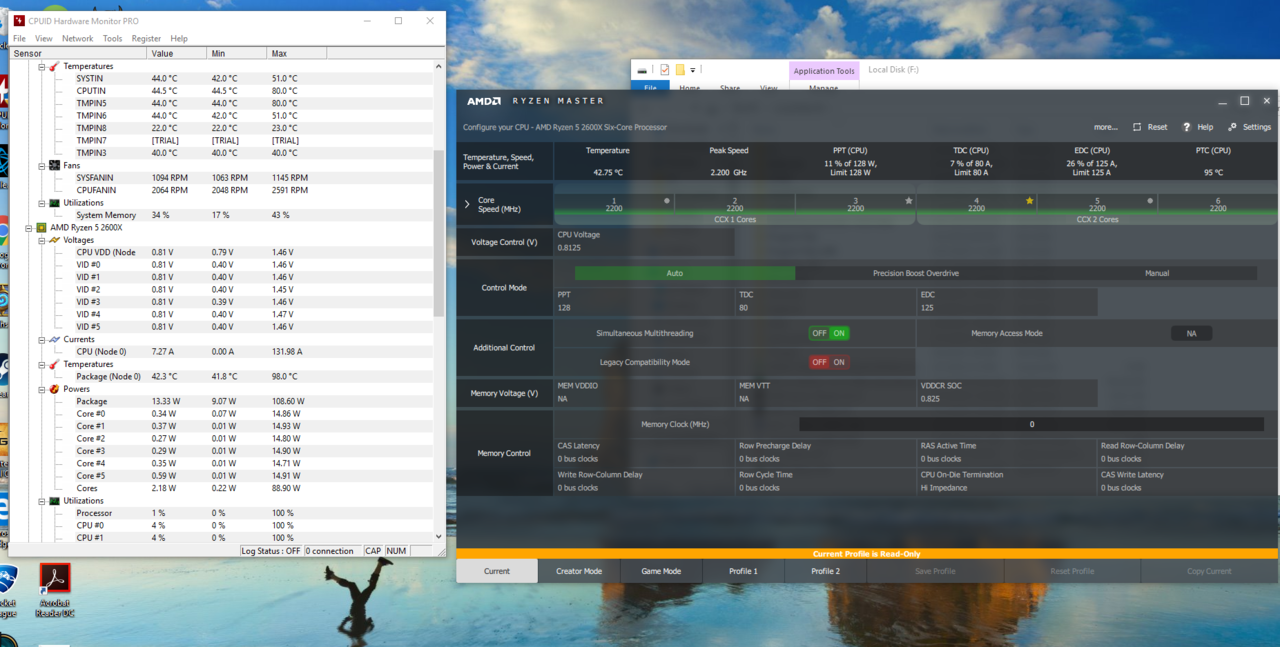This screenshot has width=1280, height=647.
Task: Select Manual control mode
Action: (x=1157, y=273)
